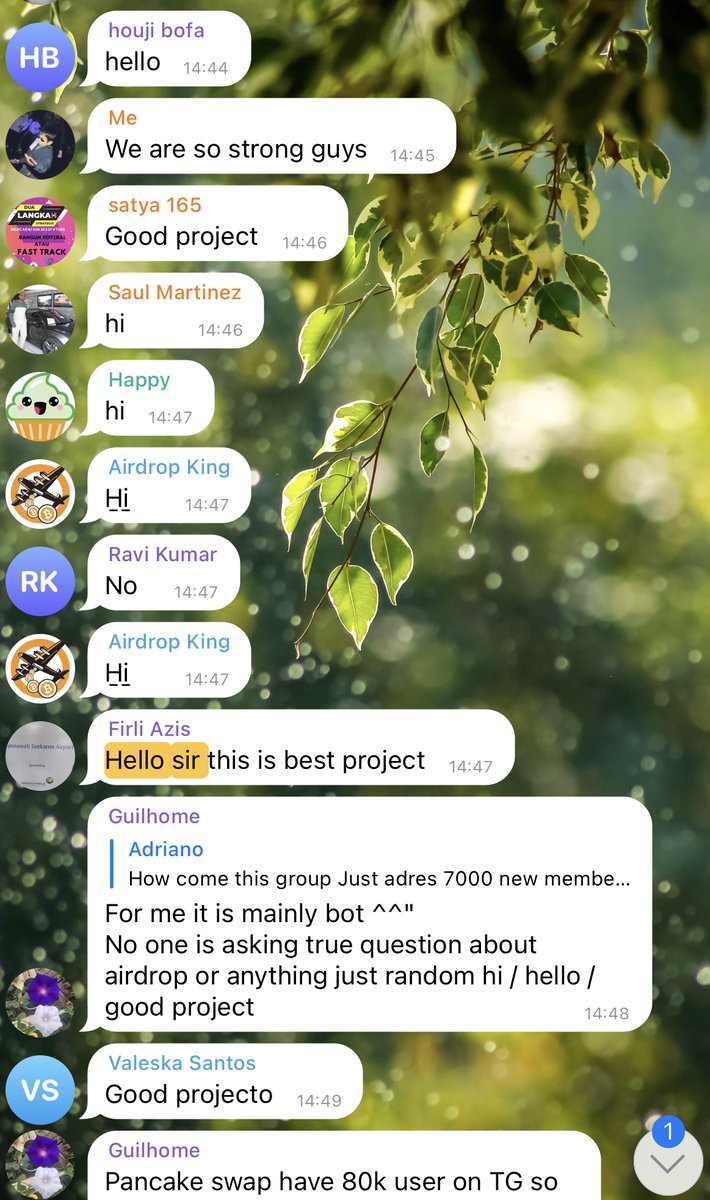The image size is (710, 1200).
Task: Open Valeska Santos's VS avatar
Action: click(40, 1090)
